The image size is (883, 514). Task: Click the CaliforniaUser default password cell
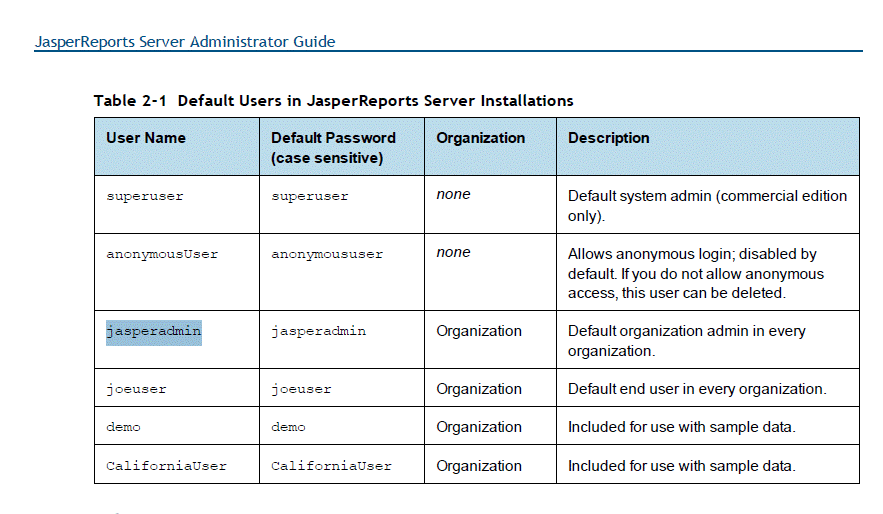point(331,466)
